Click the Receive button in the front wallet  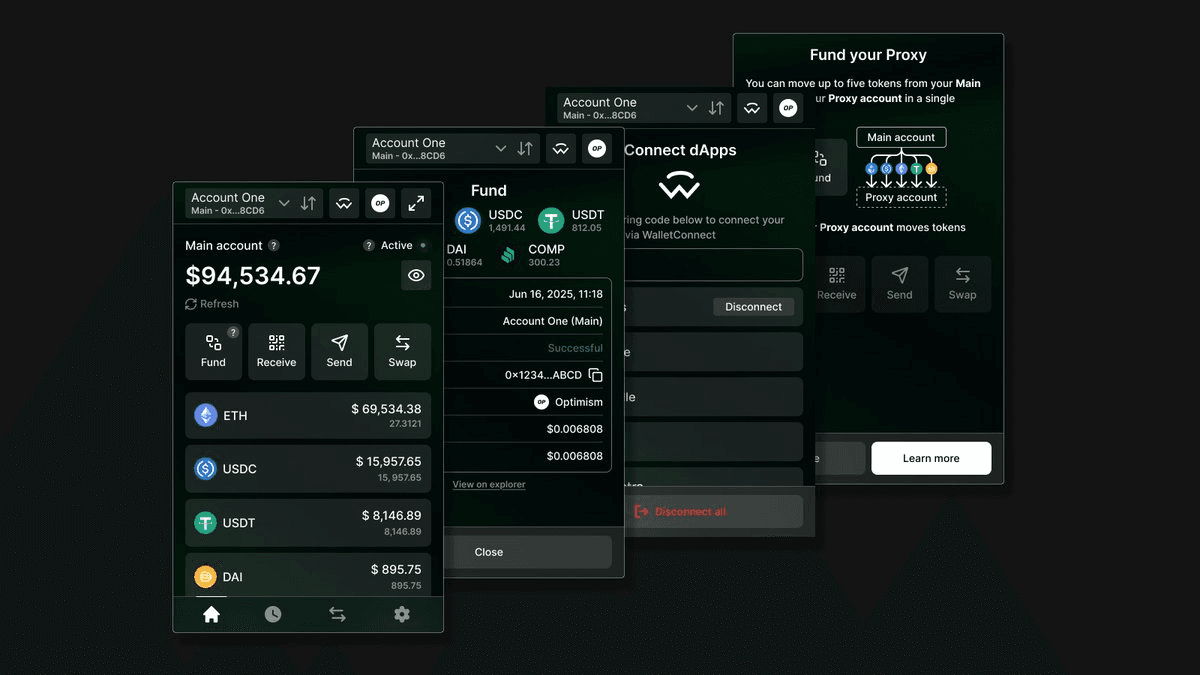coord(276,352)
